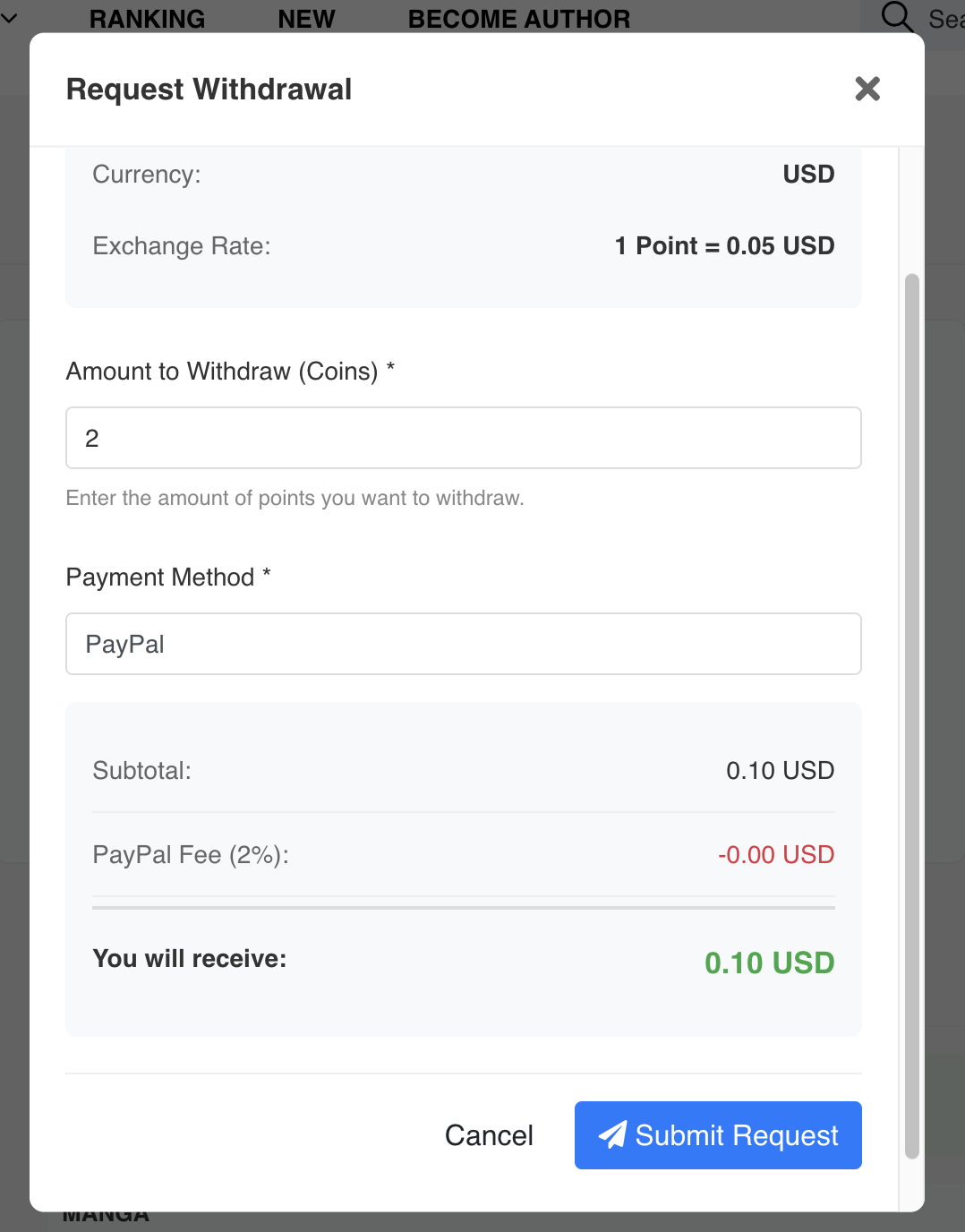The image size is (965, 1232).
Task: Click the BECOME AUTHOR link
Action: click(519, 18)
